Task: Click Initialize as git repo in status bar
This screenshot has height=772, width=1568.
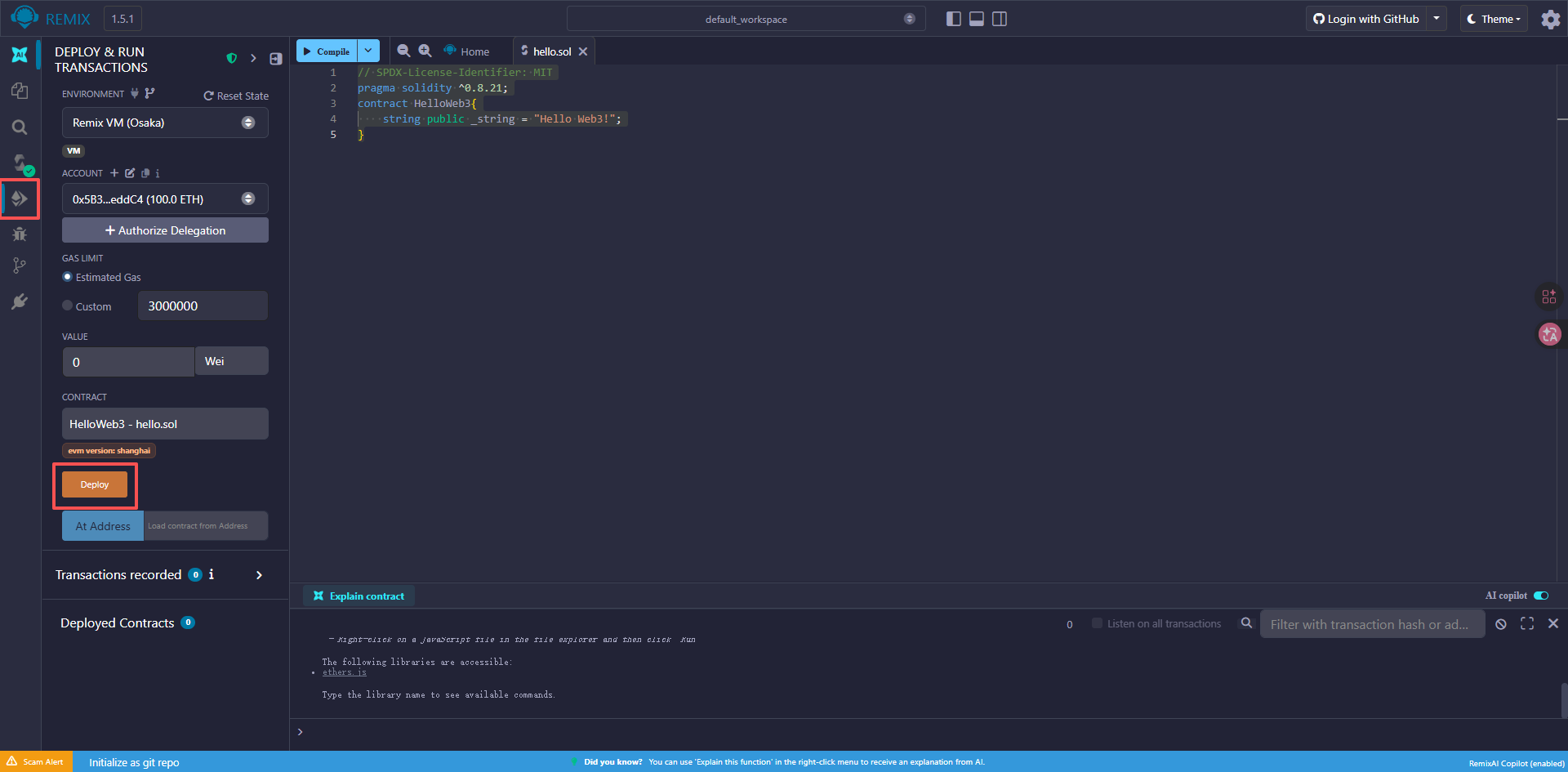Action: point(134,762)
